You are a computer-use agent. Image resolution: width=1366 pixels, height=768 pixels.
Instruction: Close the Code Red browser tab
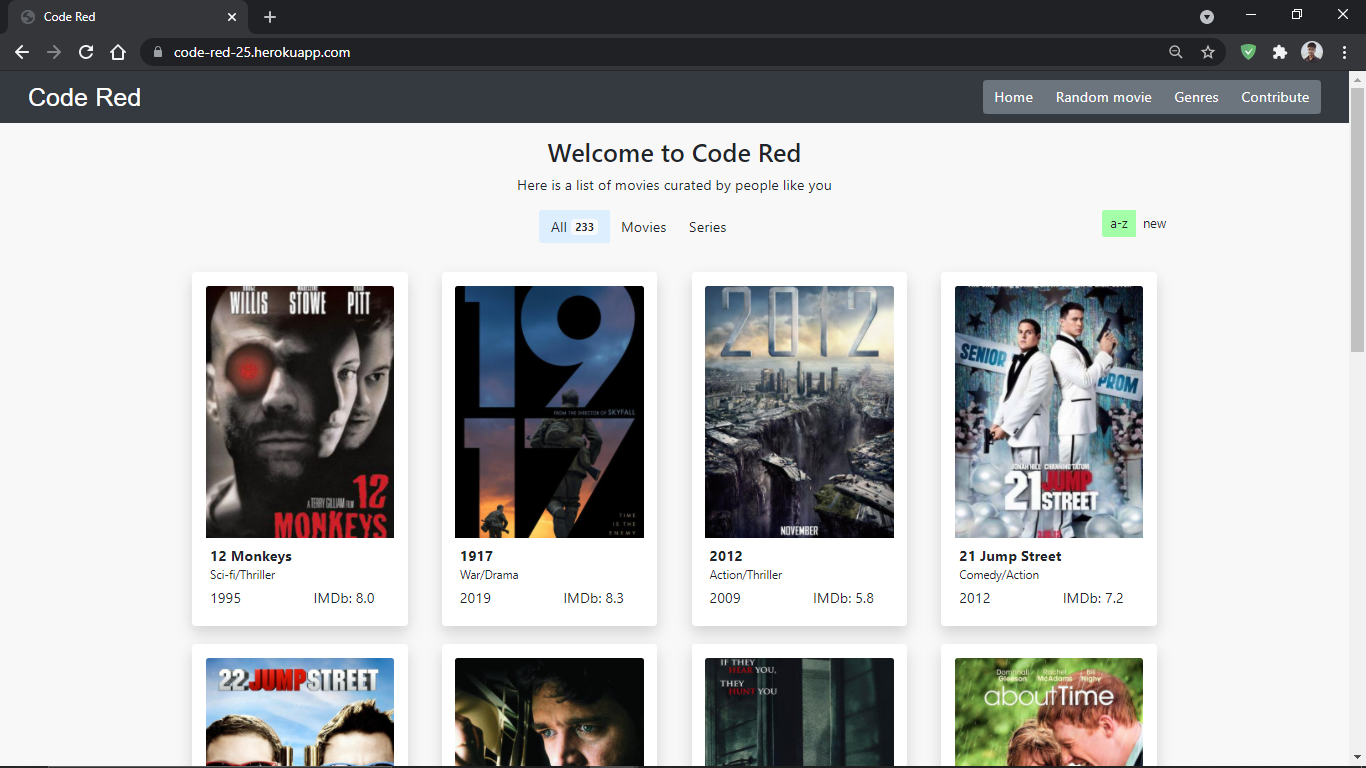click(x=232, y=17)
